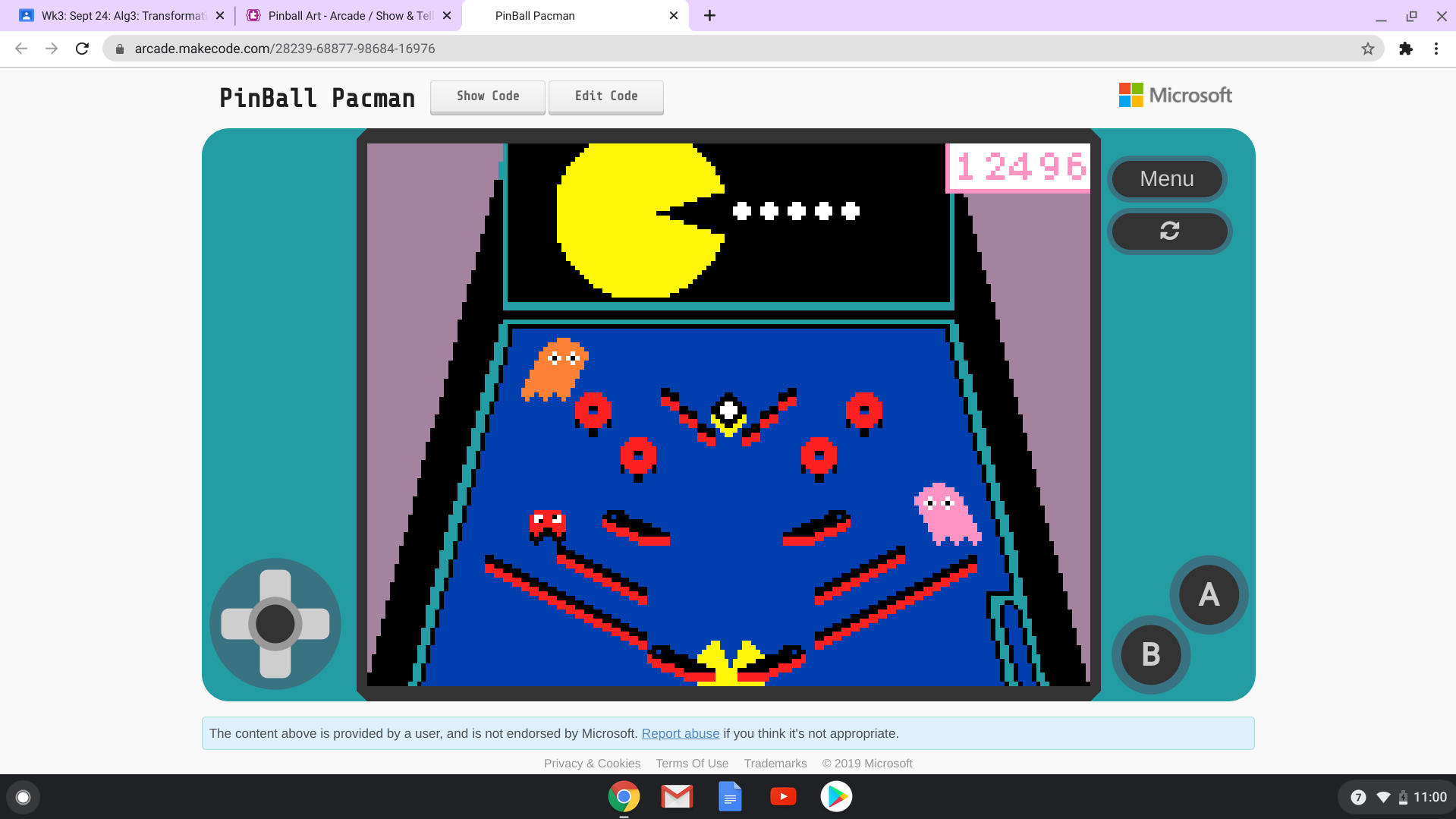Open the game Menu button
Viewport: 1456px width, 819px height.
click(1167, 179)
